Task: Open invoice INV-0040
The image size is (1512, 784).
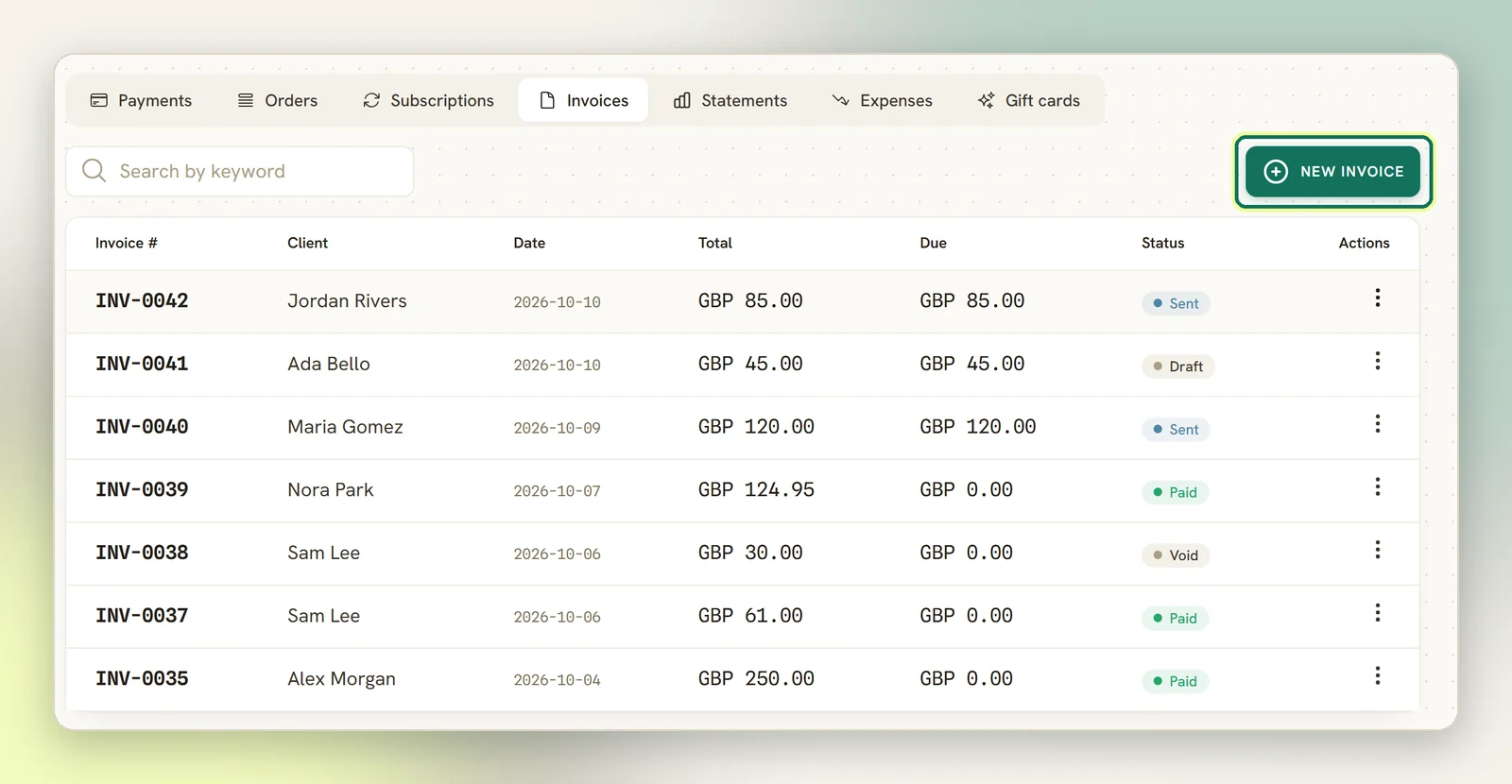Action: pos(142,426)
